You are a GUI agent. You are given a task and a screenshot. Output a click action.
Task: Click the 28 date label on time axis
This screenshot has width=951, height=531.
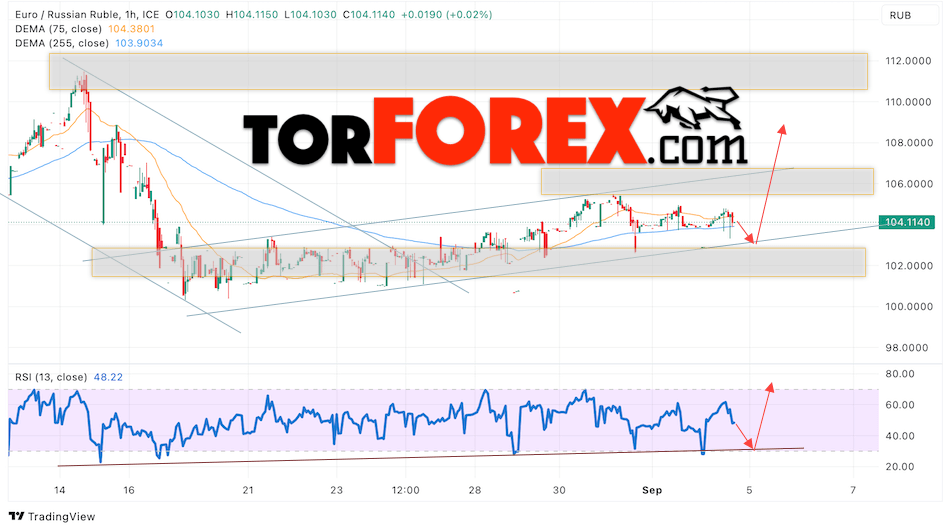(x=475, y=490)
